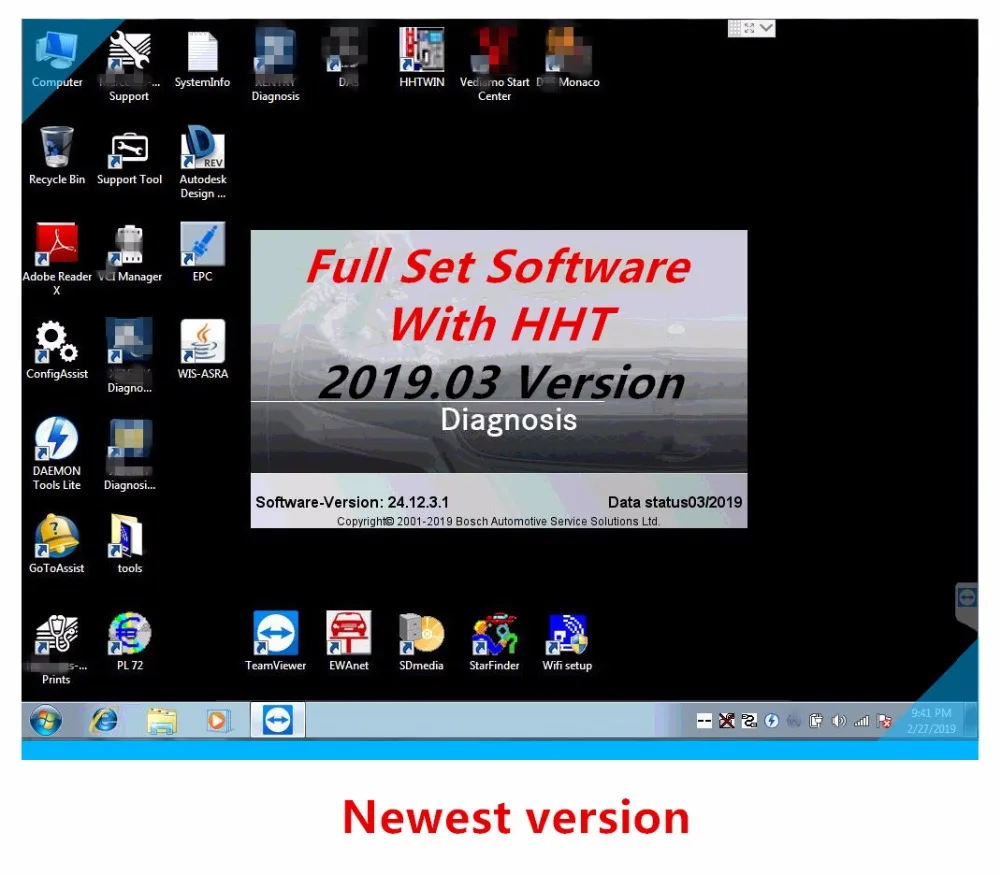The height and width of the screenshot is (875, 1000).
Task: Launch the Wifi setup shortcut
Action: point(567,642)
